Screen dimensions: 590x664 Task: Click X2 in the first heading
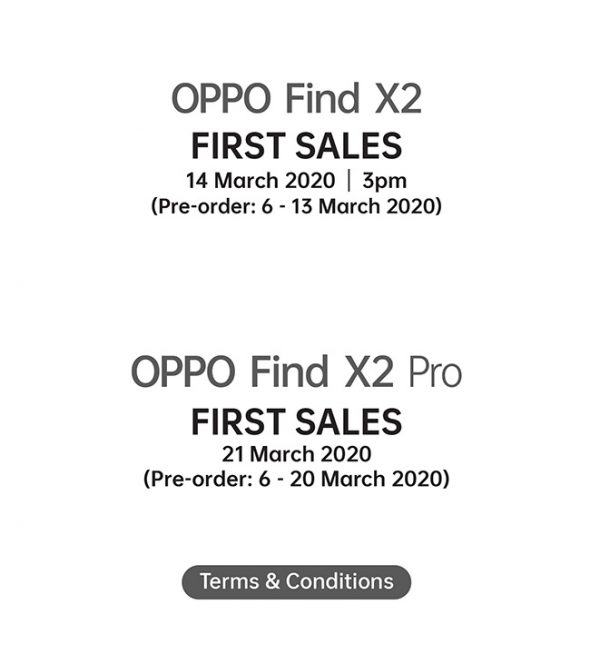click(398, 99)
